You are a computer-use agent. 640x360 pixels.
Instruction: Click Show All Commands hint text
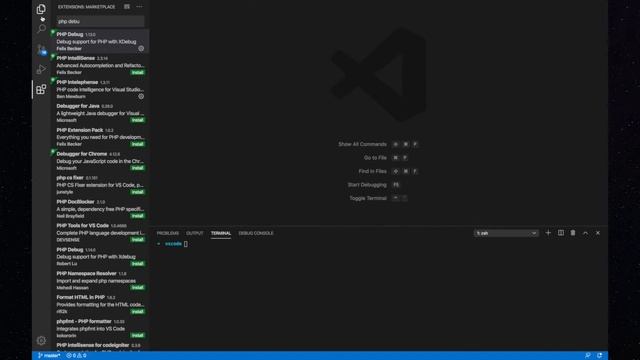[x=362, y=144]
